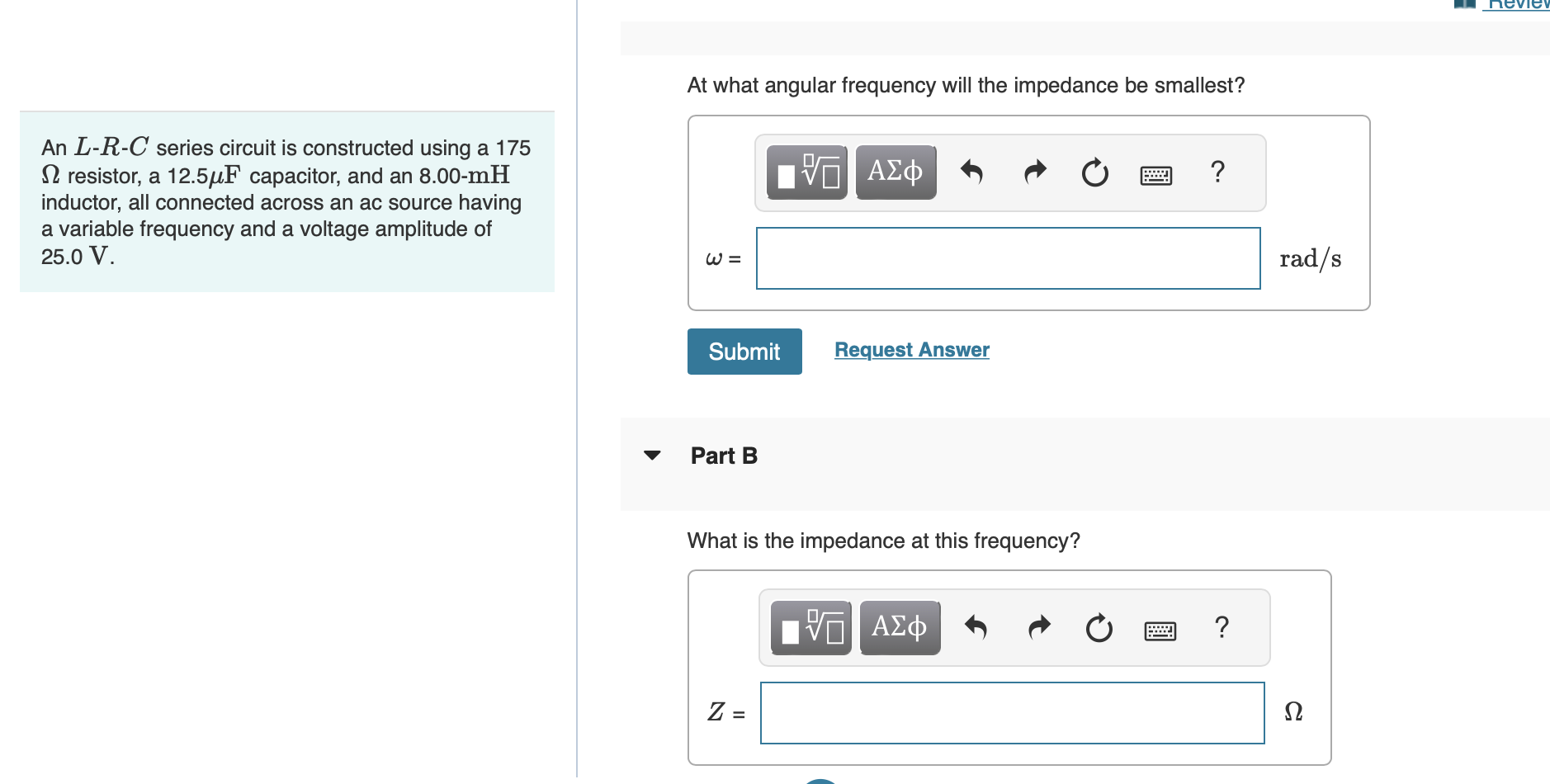The image size is (1550, 784).
Task: Submit the angular frequency answer
Action: click(744, 351)
